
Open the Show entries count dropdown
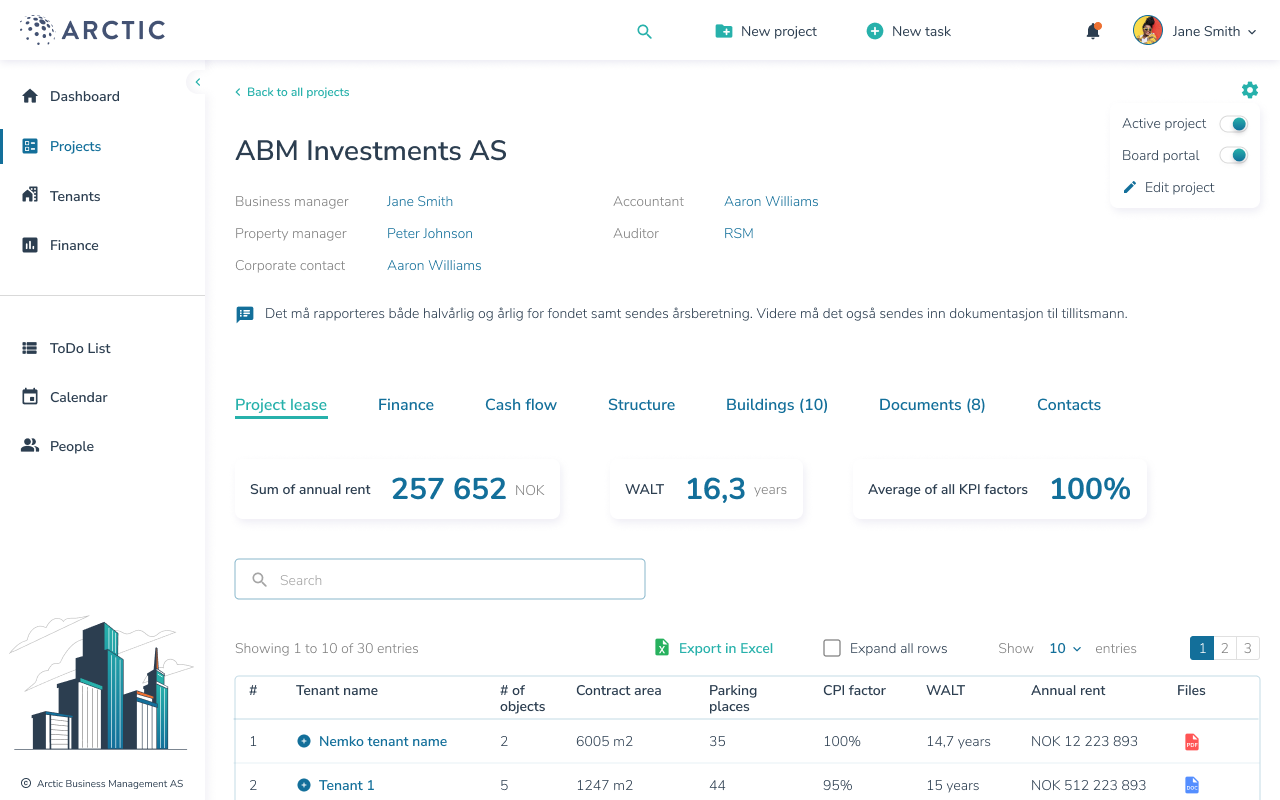[1065, 648]
